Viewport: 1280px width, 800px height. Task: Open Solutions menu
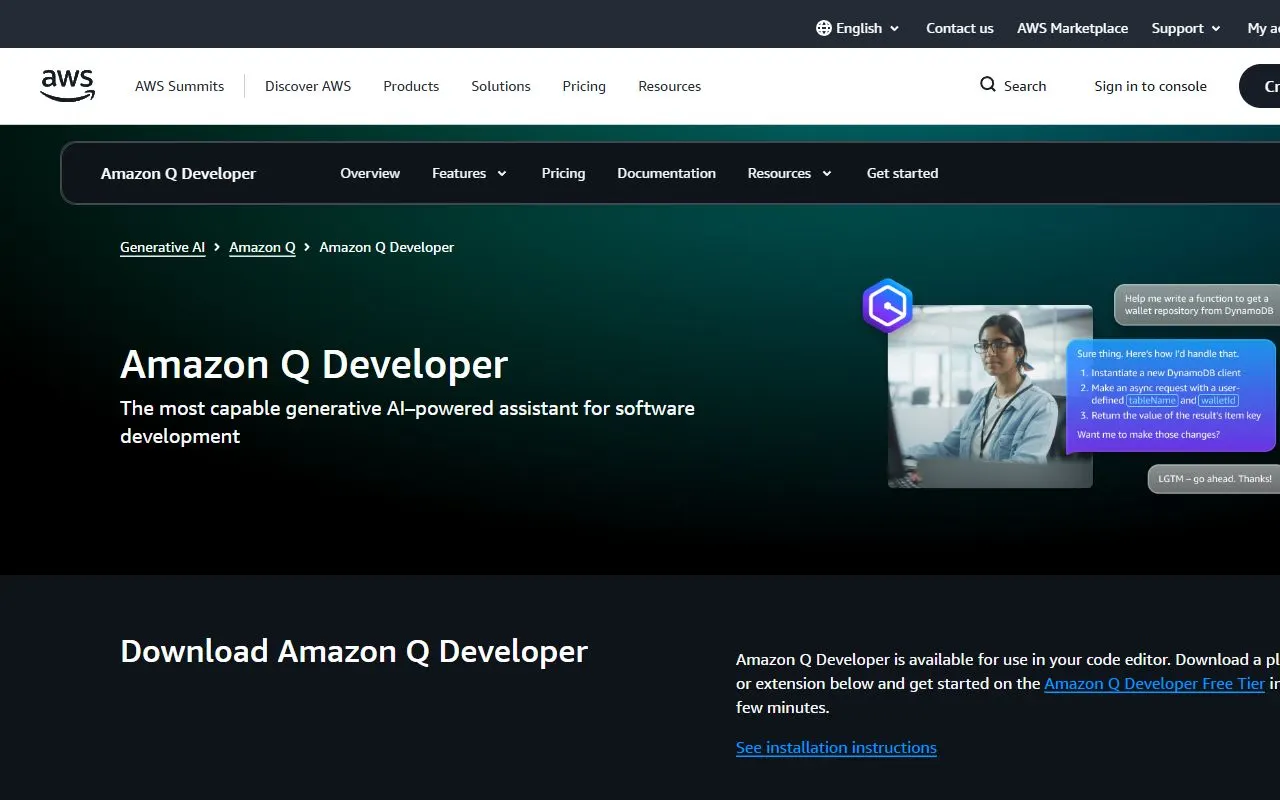tap(501, 86)
